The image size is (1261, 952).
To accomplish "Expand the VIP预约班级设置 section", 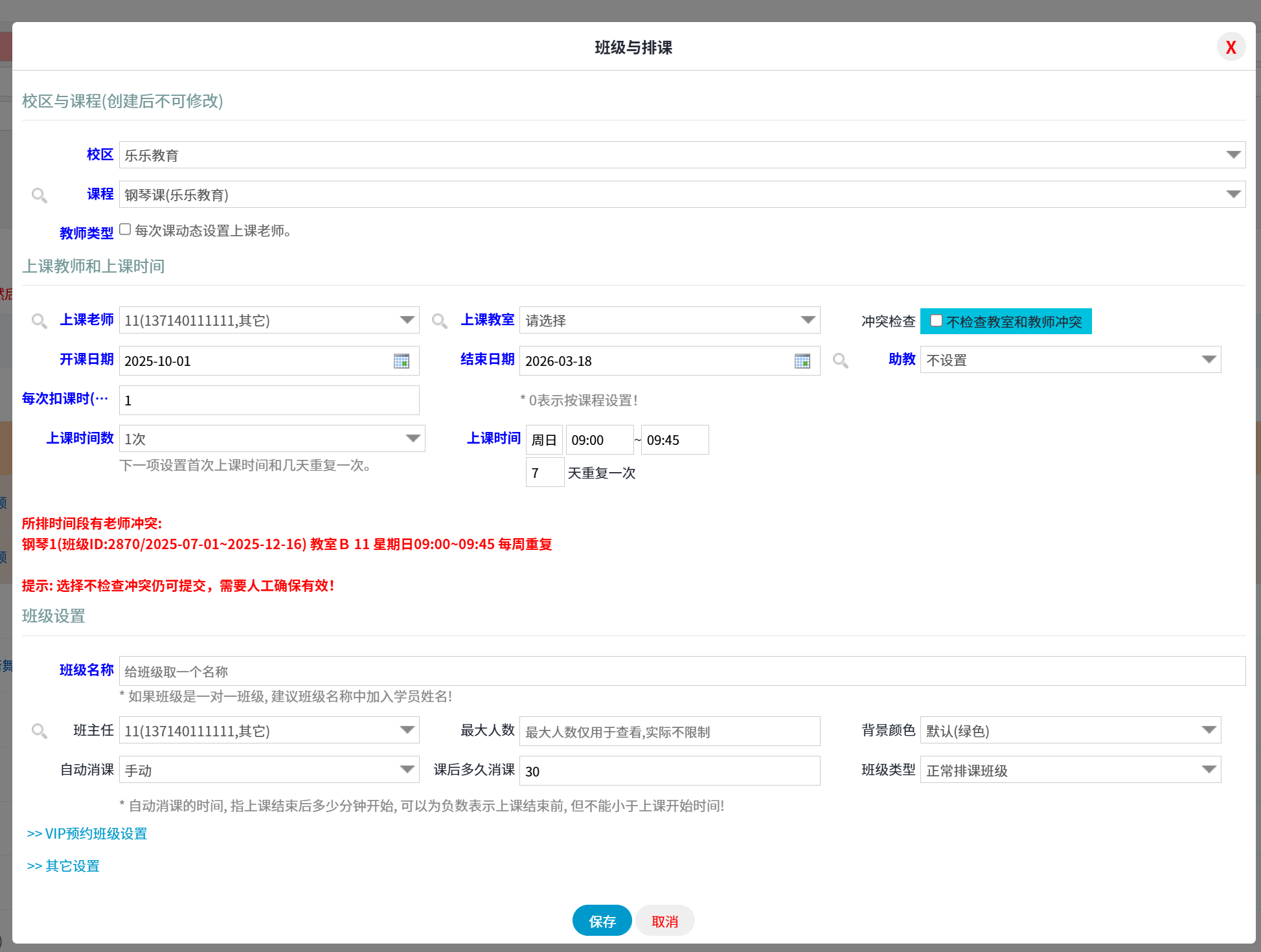I will click(87, 833).
